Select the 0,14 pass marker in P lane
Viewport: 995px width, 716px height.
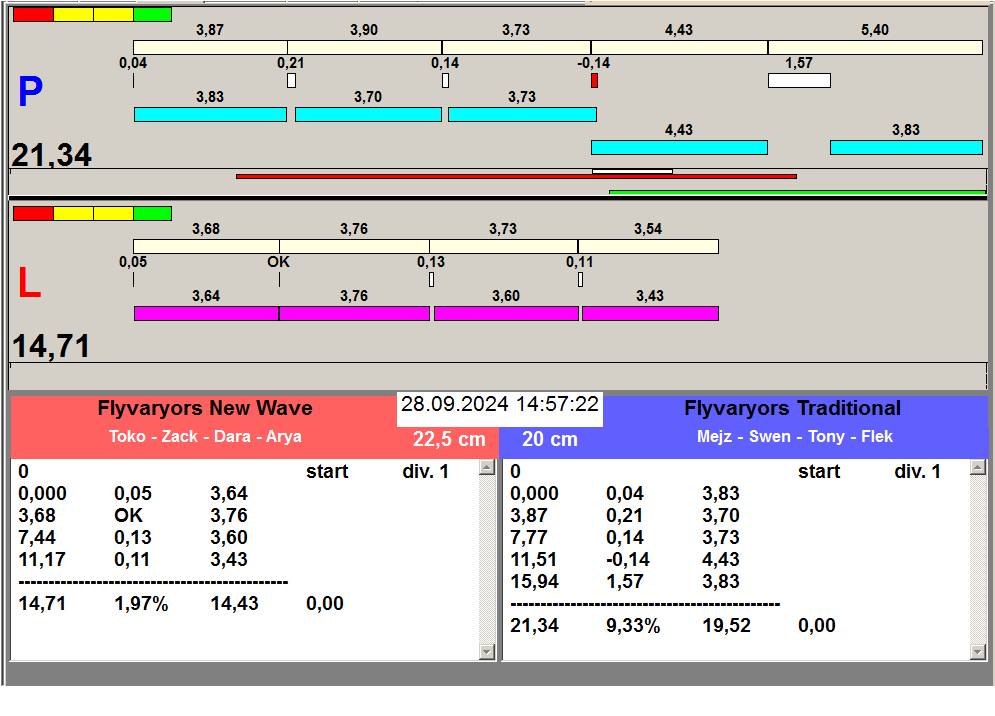445,81
